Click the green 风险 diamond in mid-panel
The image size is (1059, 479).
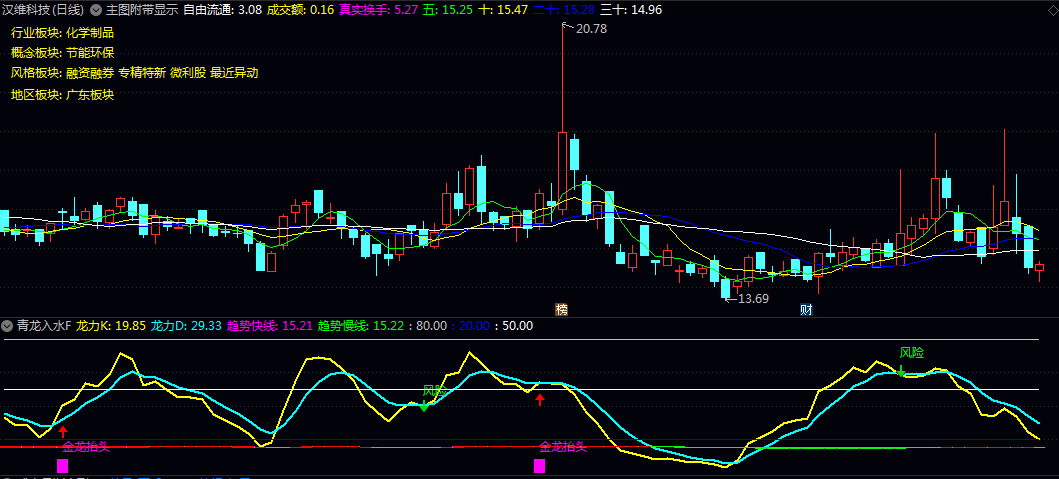425,407
